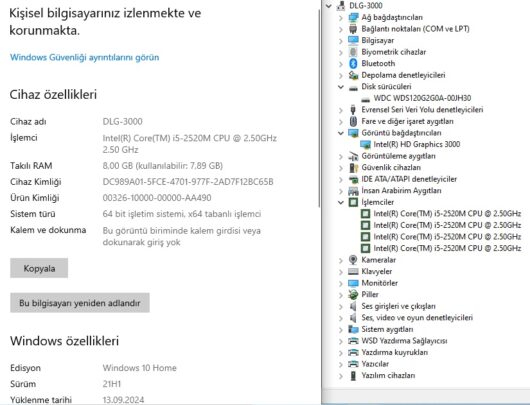Click the Ağ bağdaştırıcıları network icon
This screenshot has height=405, width=530.
(x=353, y=17)
